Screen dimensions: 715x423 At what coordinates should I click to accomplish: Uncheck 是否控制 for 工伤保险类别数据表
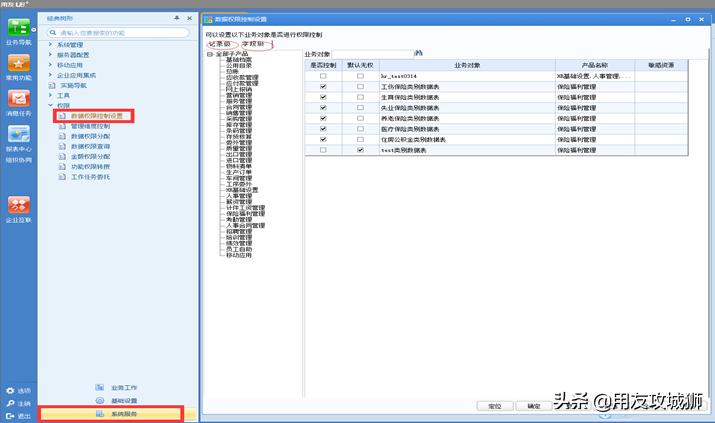(323, 87)
